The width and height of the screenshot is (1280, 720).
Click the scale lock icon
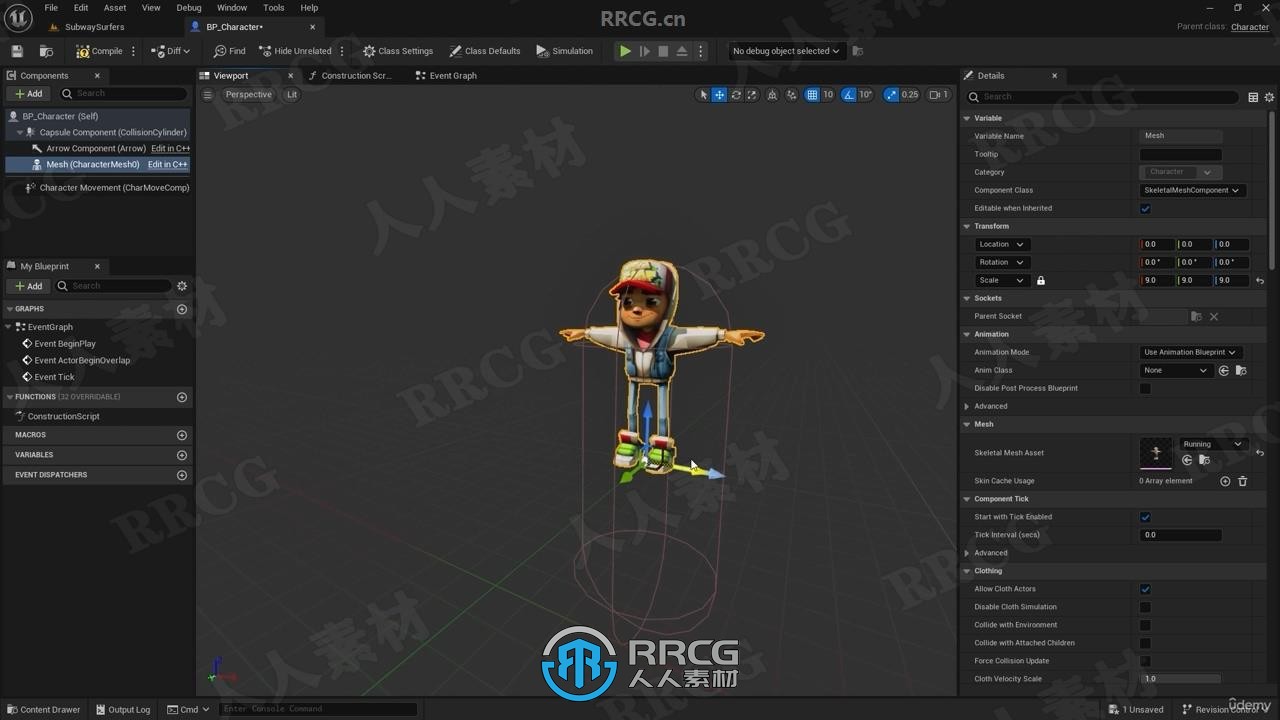click(x=1041, y=281)
